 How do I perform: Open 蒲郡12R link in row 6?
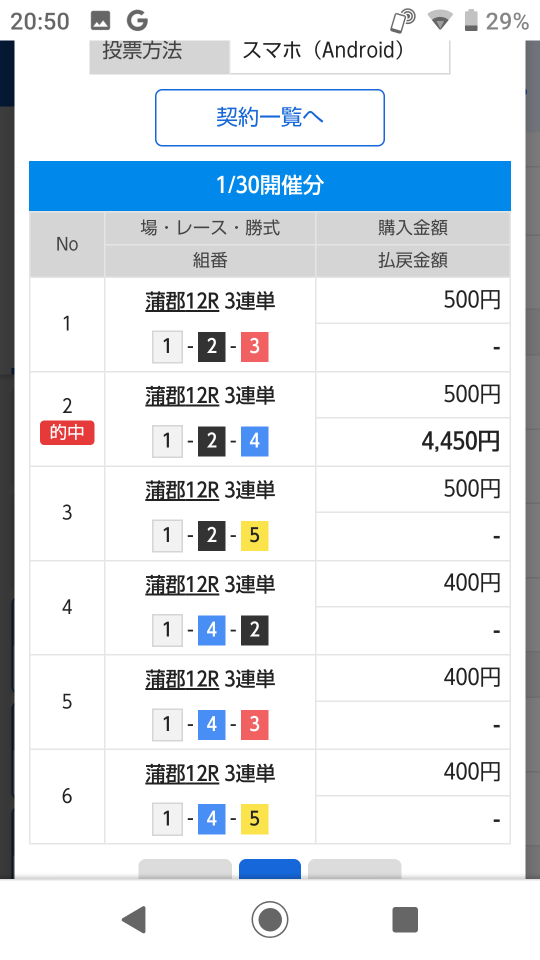(x=182, y=773)
